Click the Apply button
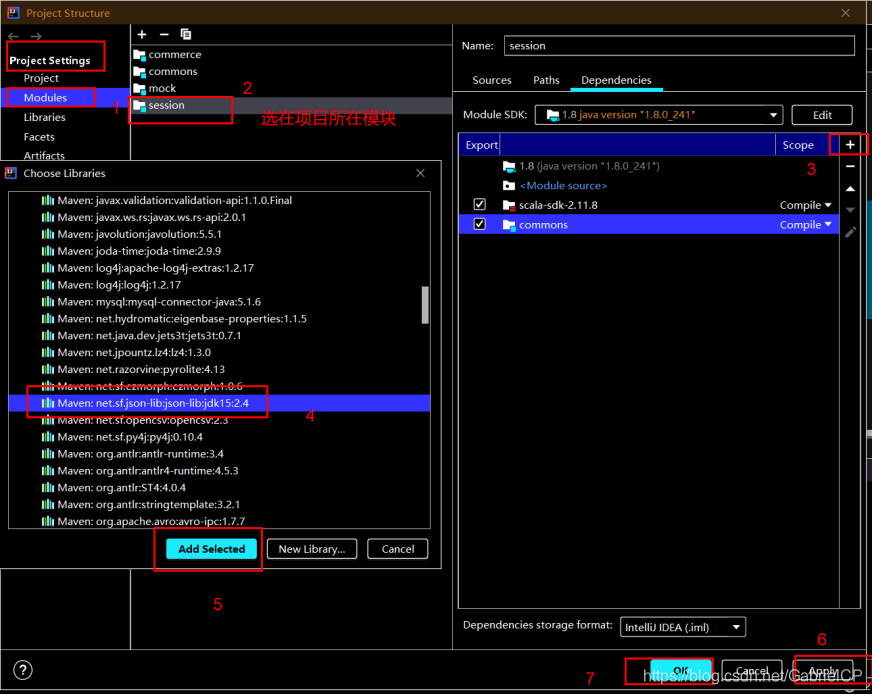This screenshot has width=872, height=695. pyautogui.click(x=823, y=670)
